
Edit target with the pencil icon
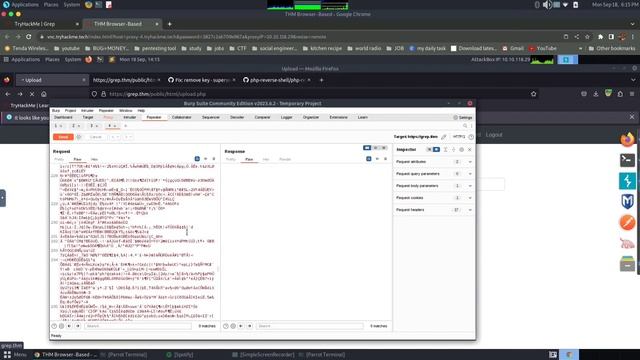[x=444, y=137]
